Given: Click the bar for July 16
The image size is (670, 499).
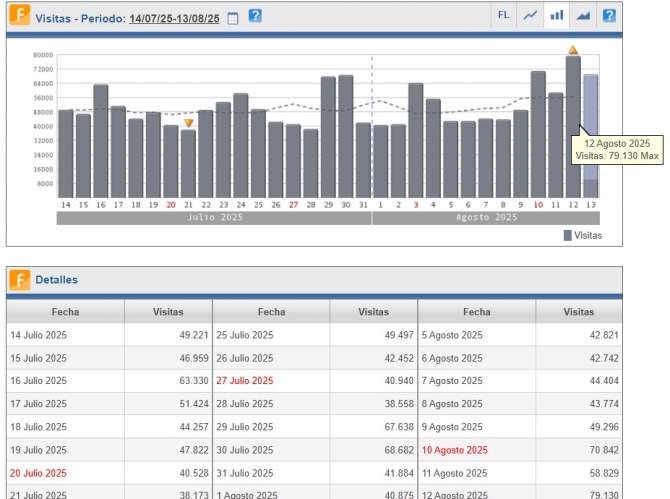Looking at the screenshot, I should pyautogui.click(x=101, y=140).
